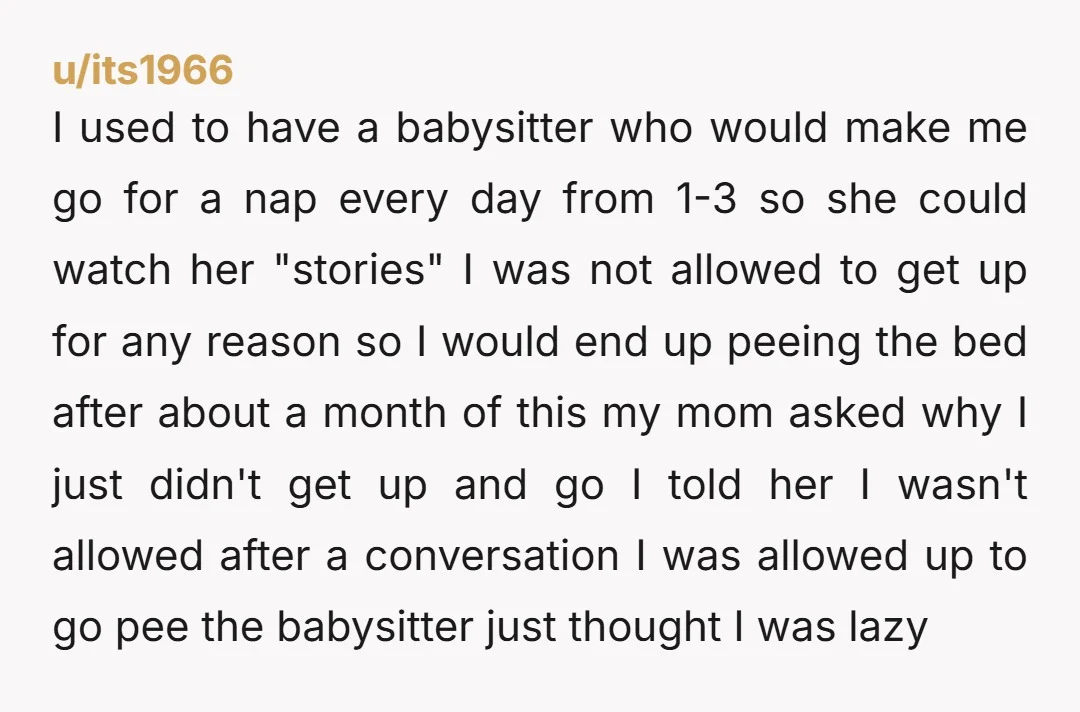
Task: Click the word "peeing" in the text
Action: 793,344
